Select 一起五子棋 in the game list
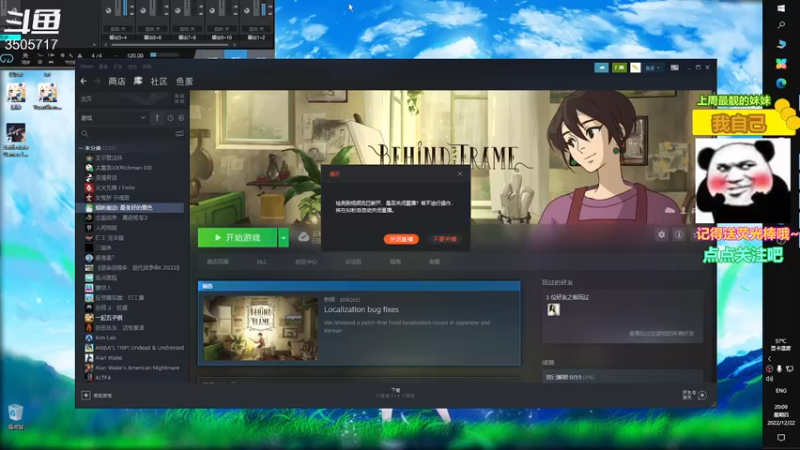Viewport: 800px width, 450px height. 109,318
